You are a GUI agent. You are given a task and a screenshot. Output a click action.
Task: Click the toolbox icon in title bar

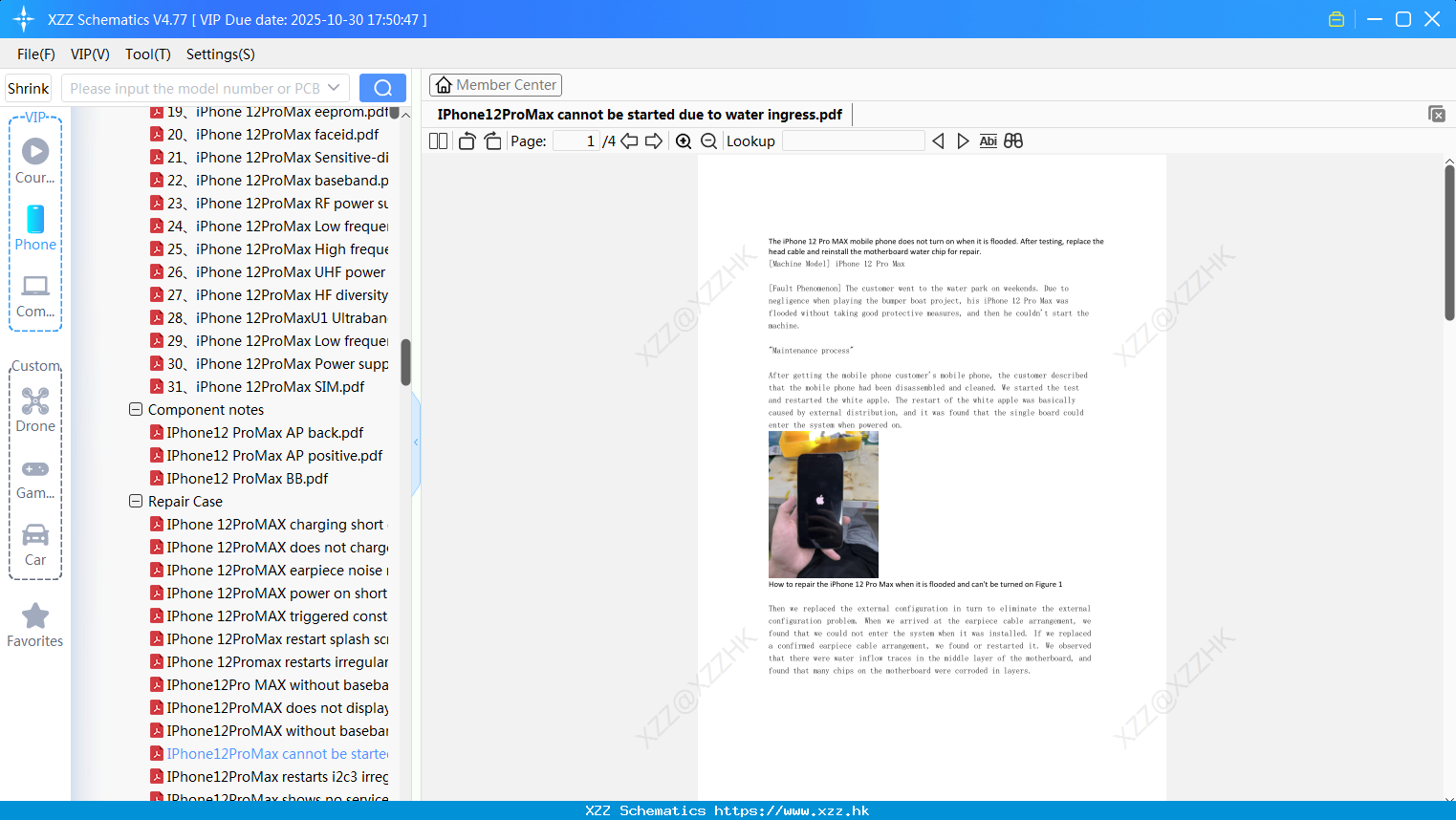point(1336,19)
